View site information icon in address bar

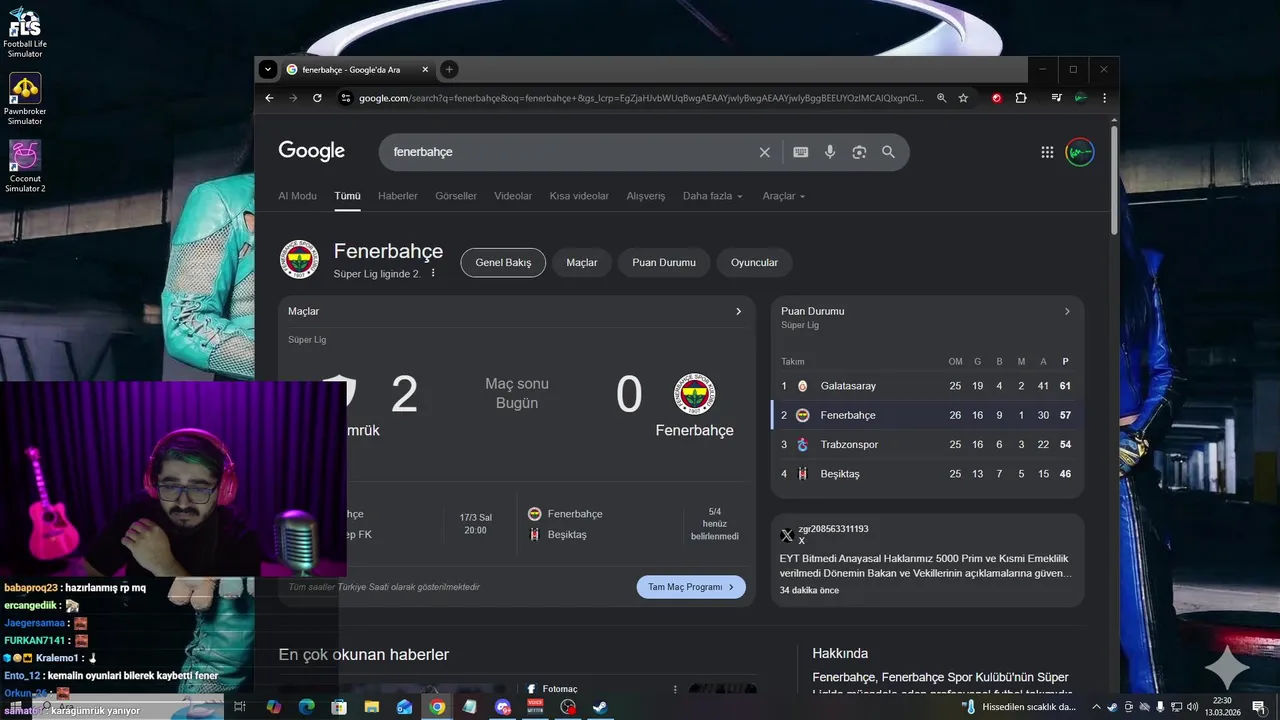coord(346,98)
